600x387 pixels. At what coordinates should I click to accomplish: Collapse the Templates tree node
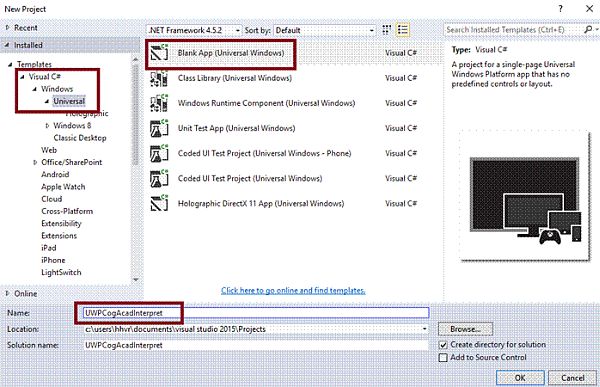click(10, 64)
